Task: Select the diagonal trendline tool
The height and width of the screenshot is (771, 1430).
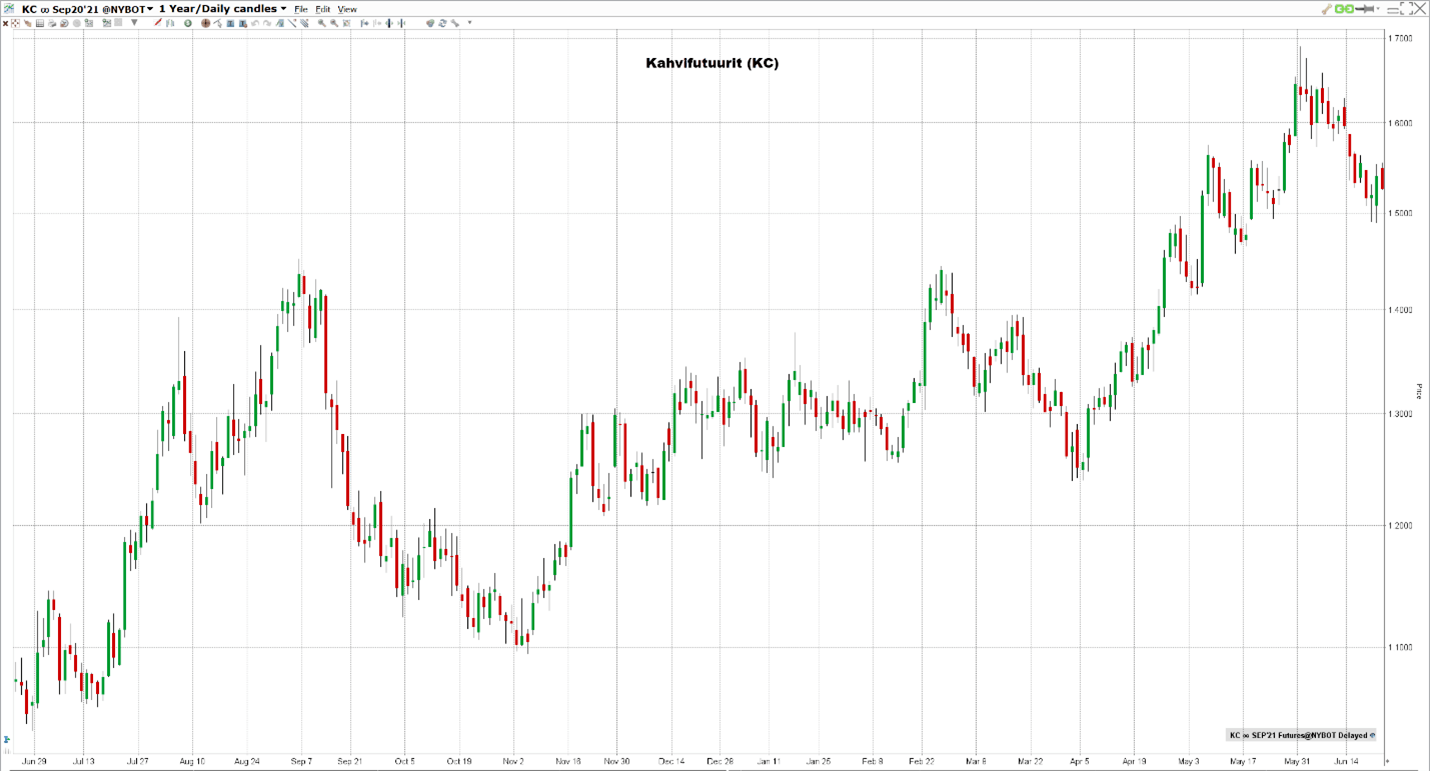Action: pyautogui.click(x=292, y=23)
